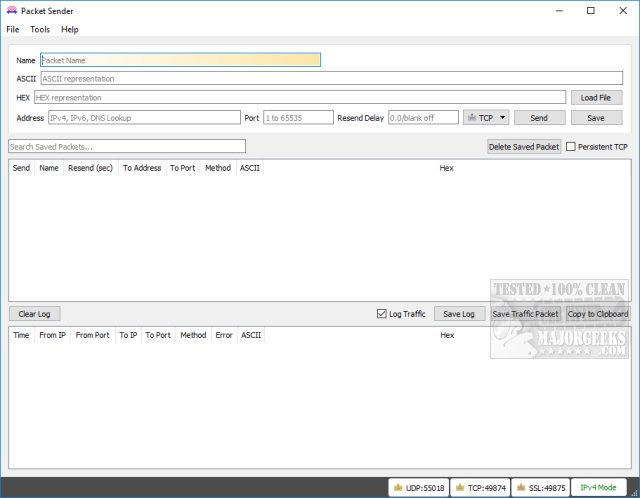Screen dimensions: 640x498
Task: Open the File menu
Action: (x=13, y=30)
